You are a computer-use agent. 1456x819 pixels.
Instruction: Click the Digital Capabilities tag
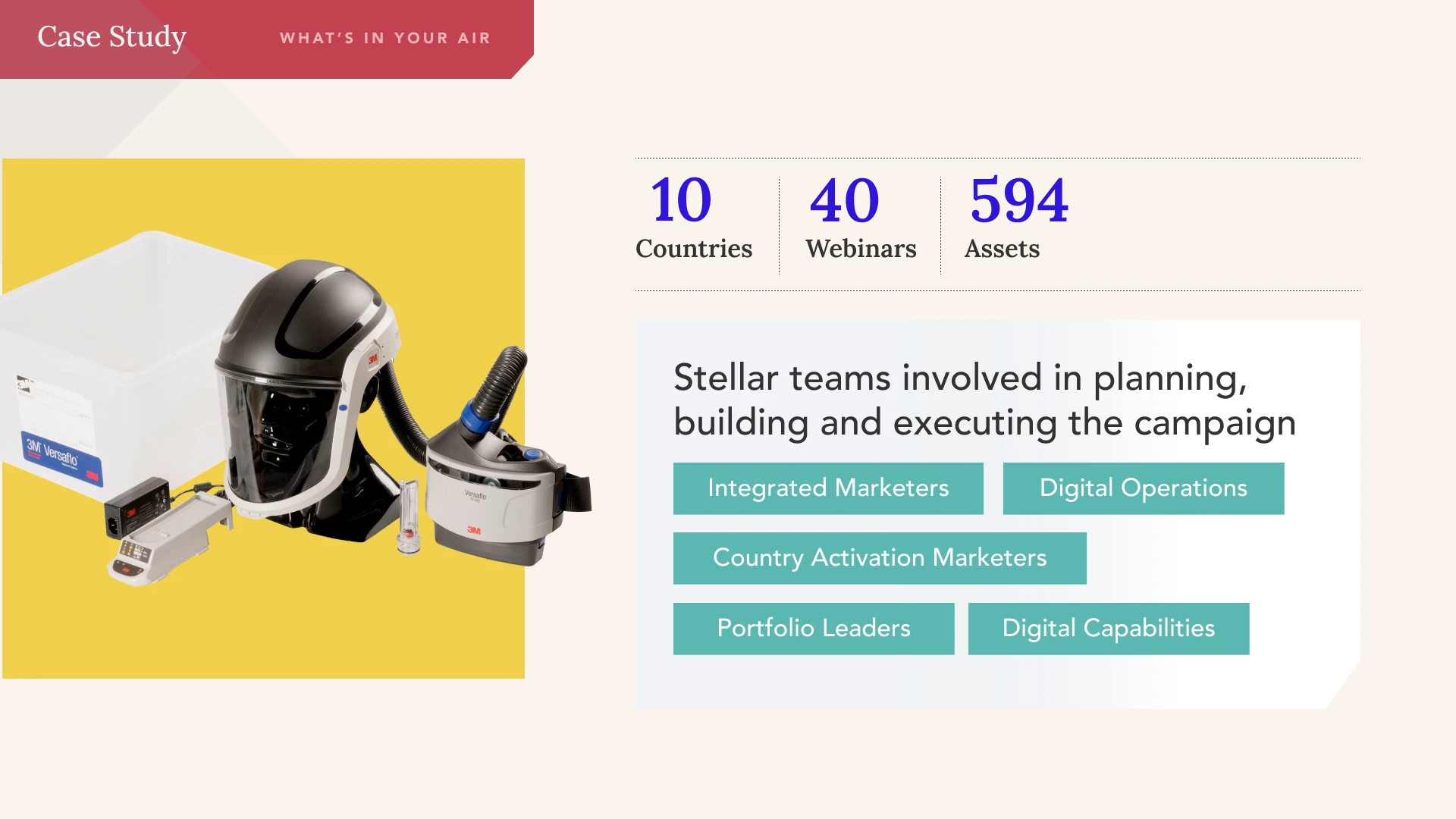coord(1108,629)
